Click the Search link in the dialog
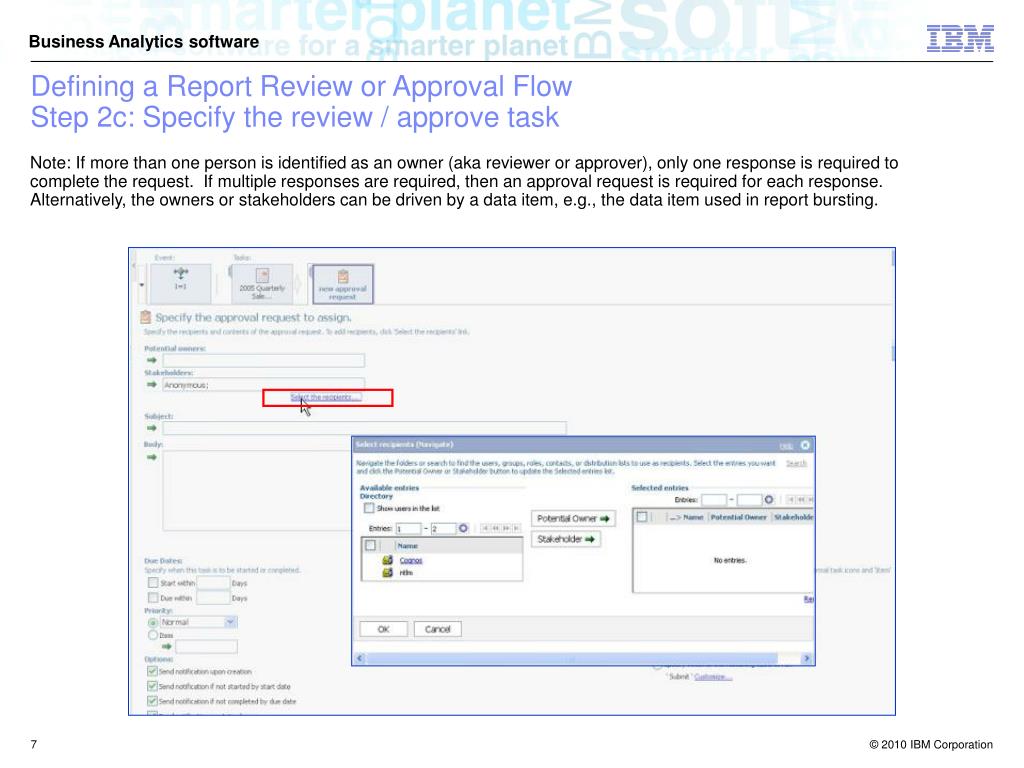This screenshot has width=1024, height=768. point(796,463)
